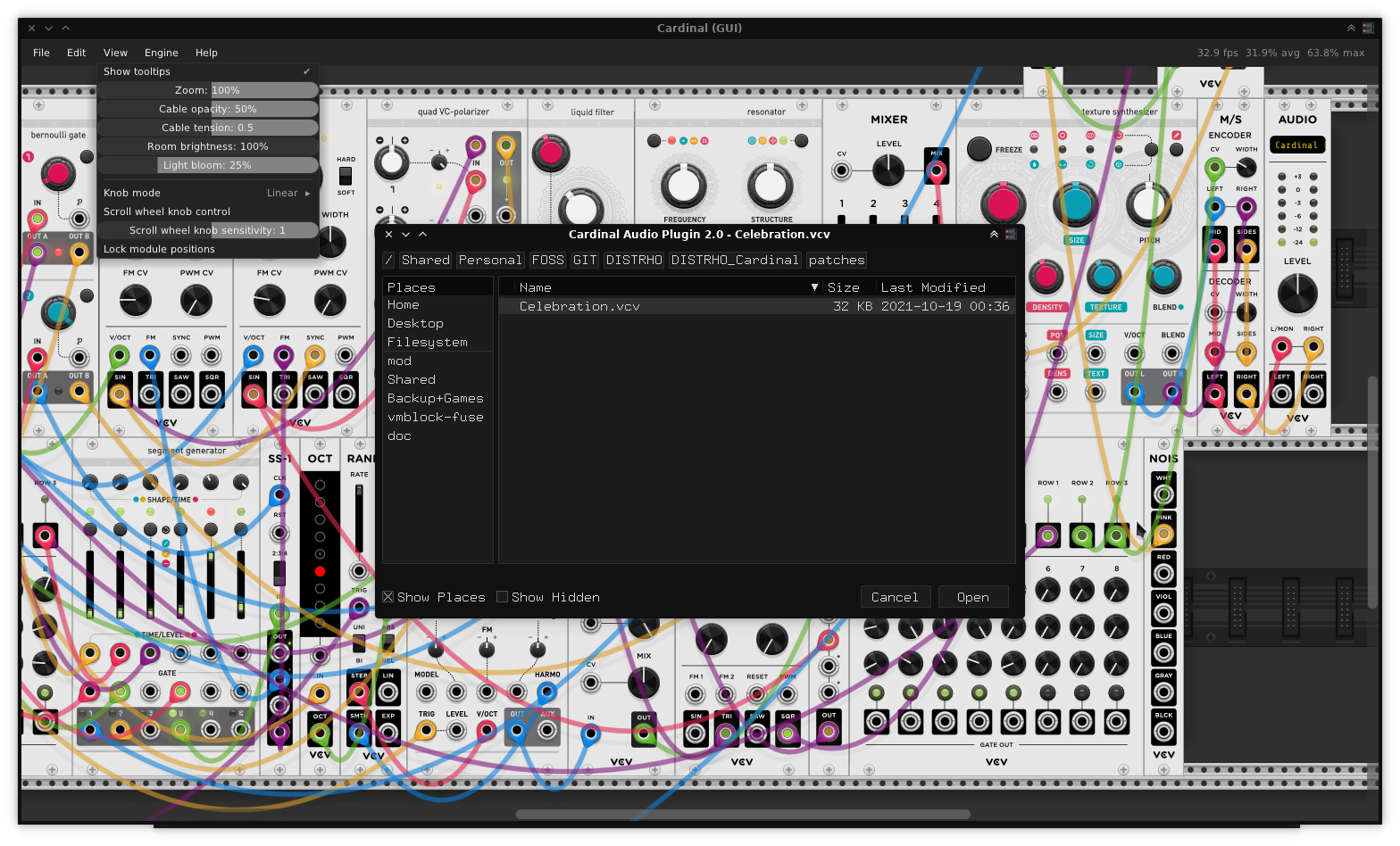Go to Shared path breadcrumb
The width and height of the screenshot is (1400, 846).
pos(426,260)
